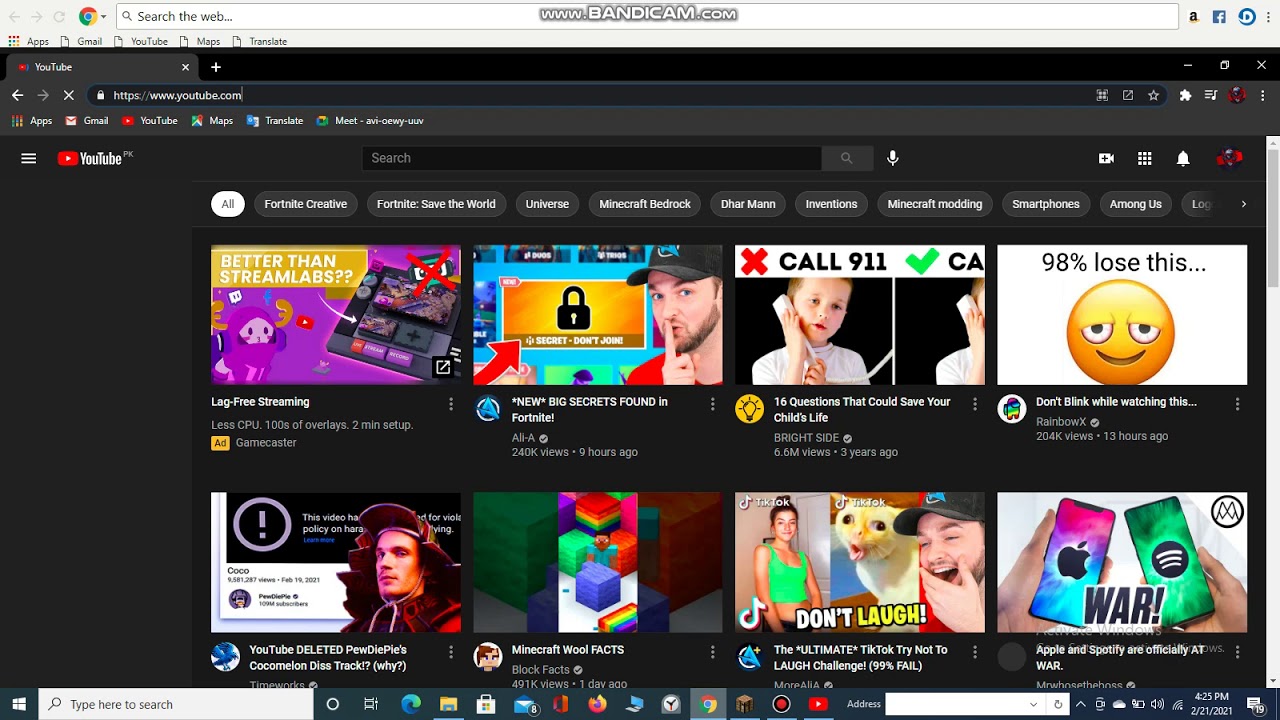Select the Among Us filter chip
1280x720 pixels.
click(1136, 204)
